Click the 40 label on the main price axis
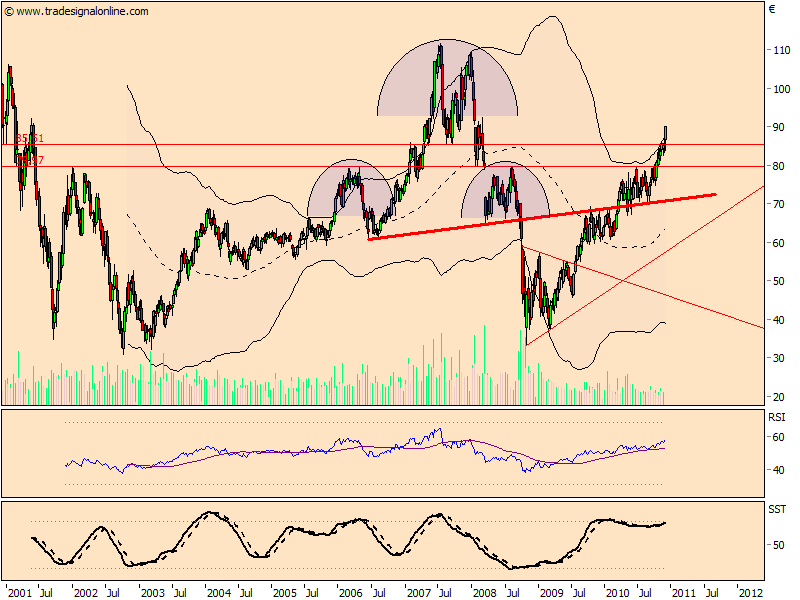The height and width of the screenshot is (600, 800). 779,320
